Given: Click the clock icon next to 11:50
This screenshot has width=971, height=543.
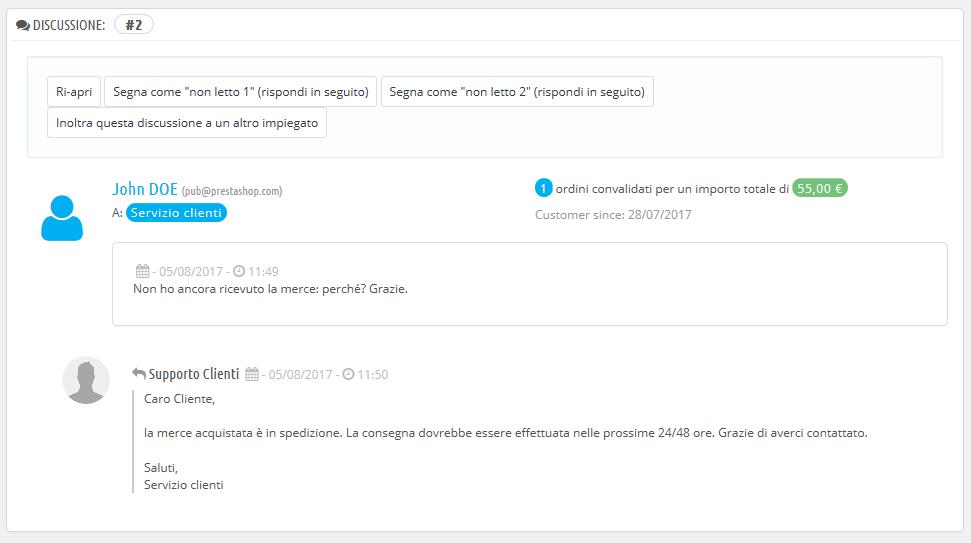Looking at the screenshot, I should coord(348,374).
